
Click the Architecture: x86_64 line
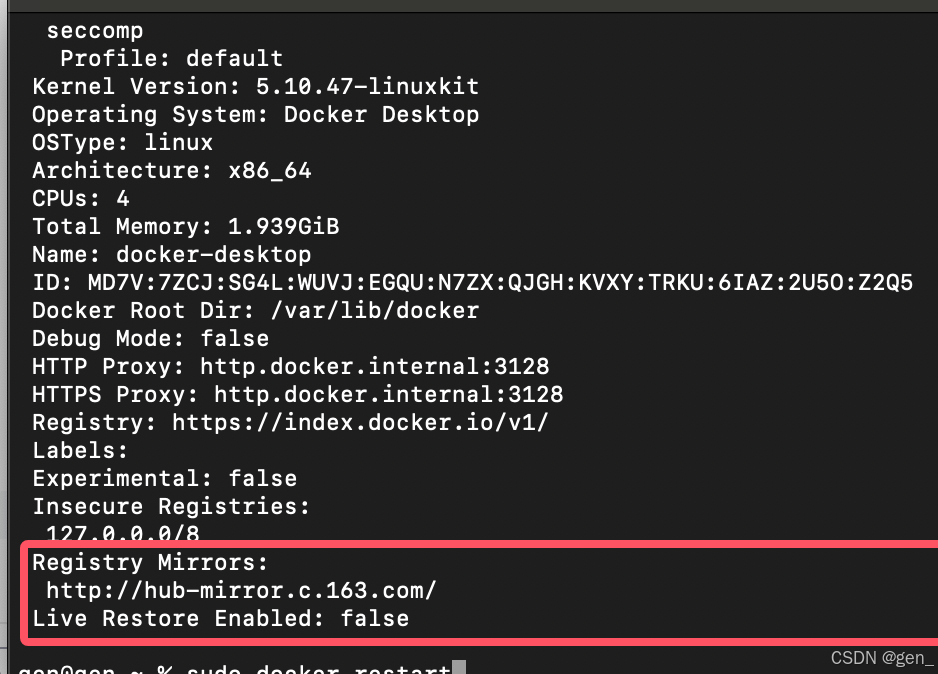[171, 170]
